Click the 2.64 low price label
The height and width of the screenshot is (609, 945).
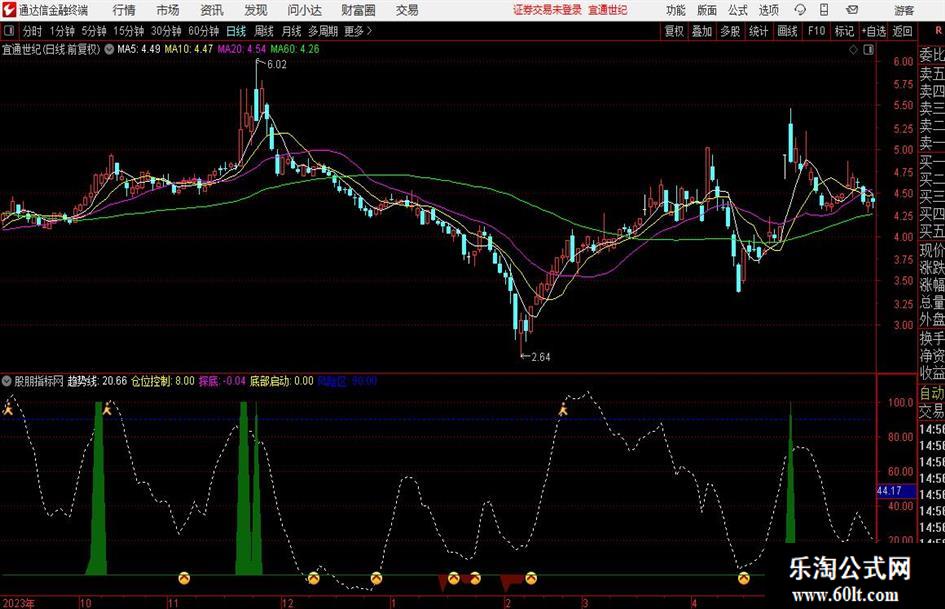(540, 357)
